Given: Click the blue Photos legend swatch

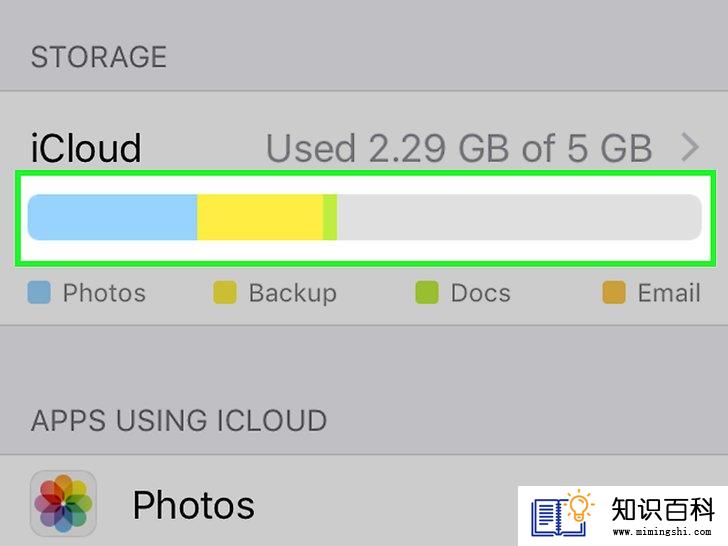Looking at the screenshot, I should point(39,292).
